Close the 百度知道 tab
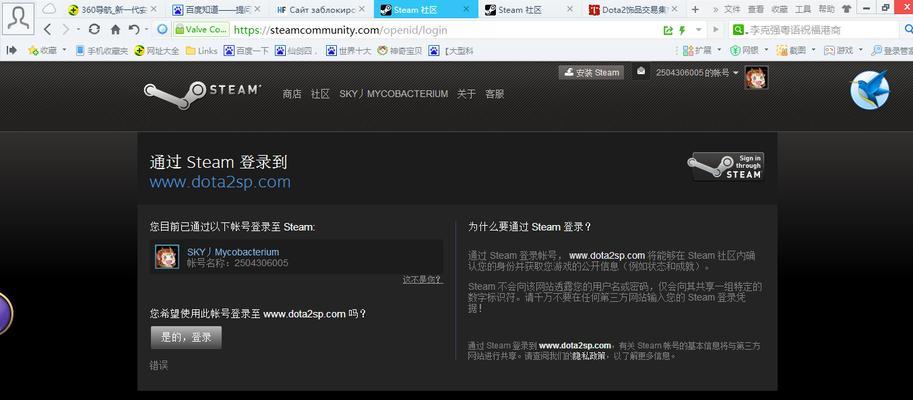Image resolution: width=913 pixels, height=400 pixels. 257,10
